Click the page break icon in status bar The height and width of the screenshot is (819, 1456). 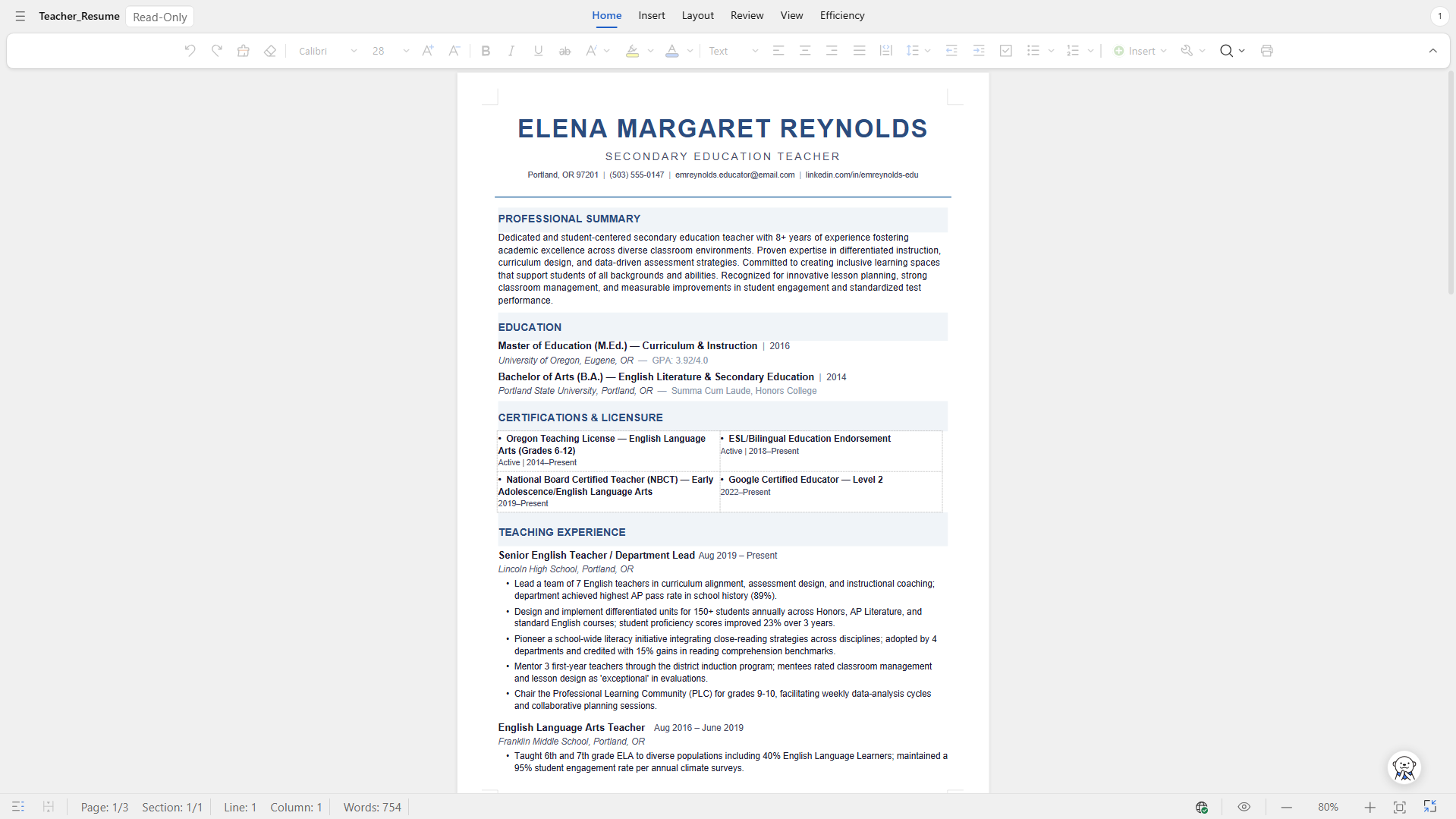(x=48, y=807)
